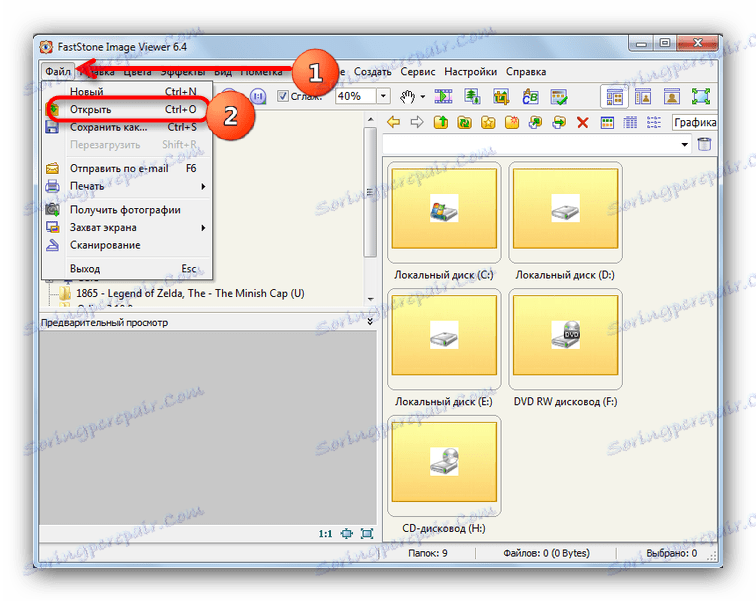Click the Папок: 9 status entry
The width and height of the screenshot is (756, 601).
tap(428, 553)
